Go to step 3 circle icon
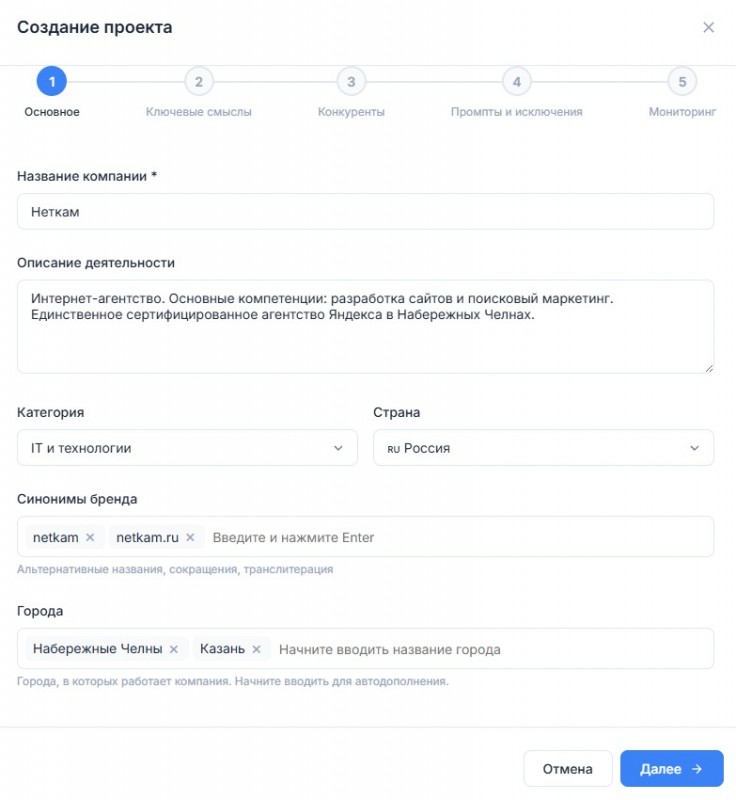 click(351, 82)
